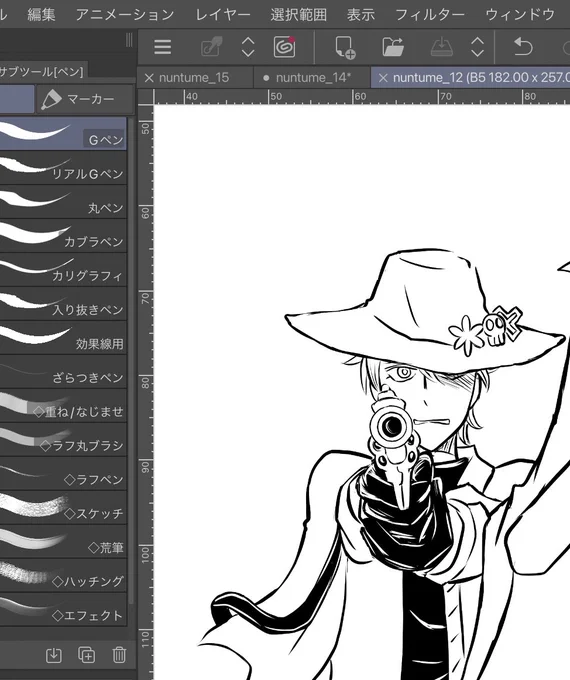The height and width of the screenshot is (680, 570).
Task: Select the ◇ラフ丸ブラシ brush
Action: 63,440
